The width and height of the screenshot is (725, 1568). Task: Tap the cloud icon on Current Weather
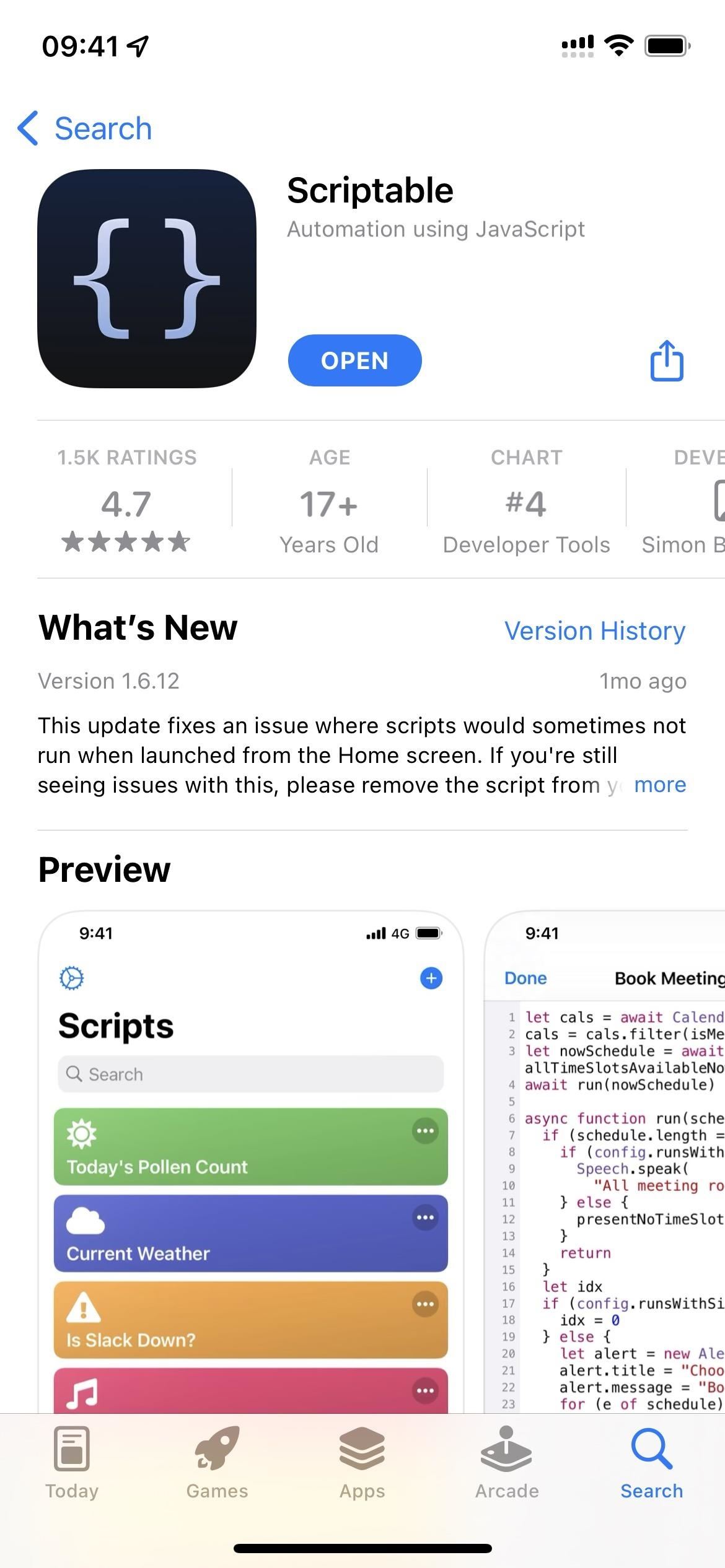pos(86,1220)
